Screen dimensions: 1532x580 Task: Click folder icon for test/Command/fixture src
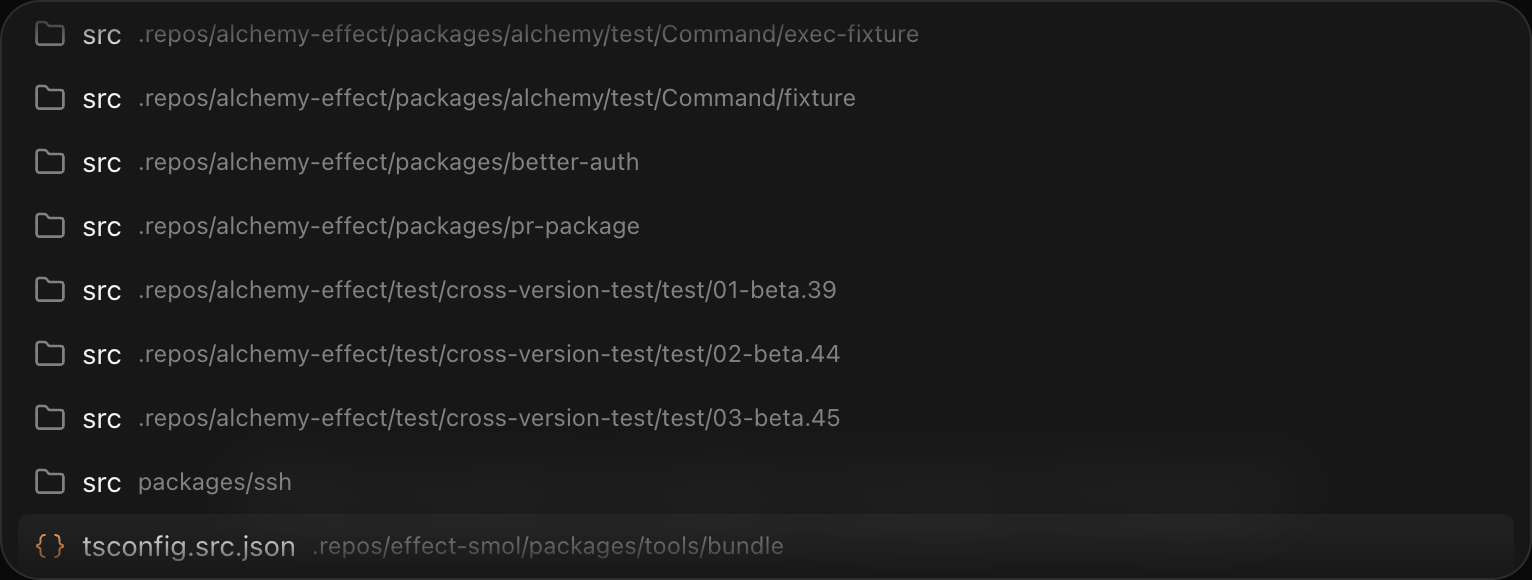point(49,98)
